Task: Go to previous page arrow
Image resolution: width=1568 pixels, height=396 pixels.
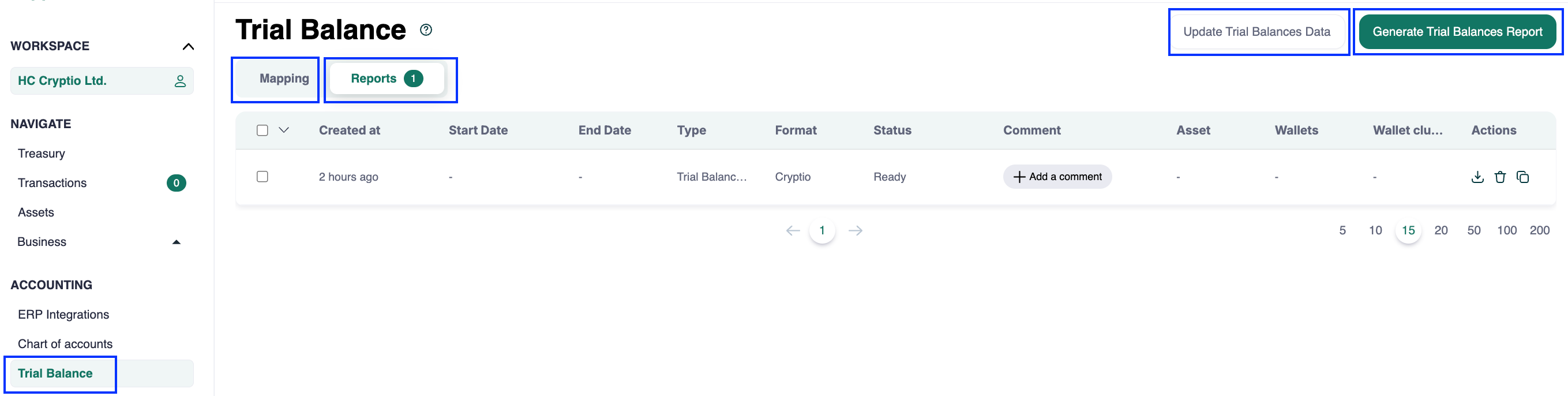Action: tap(793, 230)
